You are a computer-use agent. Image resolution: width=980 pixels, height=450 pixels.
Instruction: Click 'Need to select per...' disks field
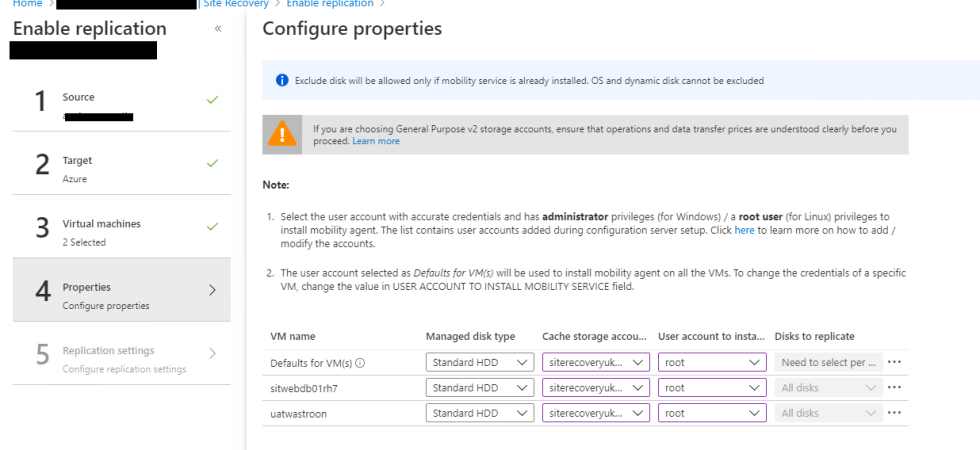coord(829,362)
